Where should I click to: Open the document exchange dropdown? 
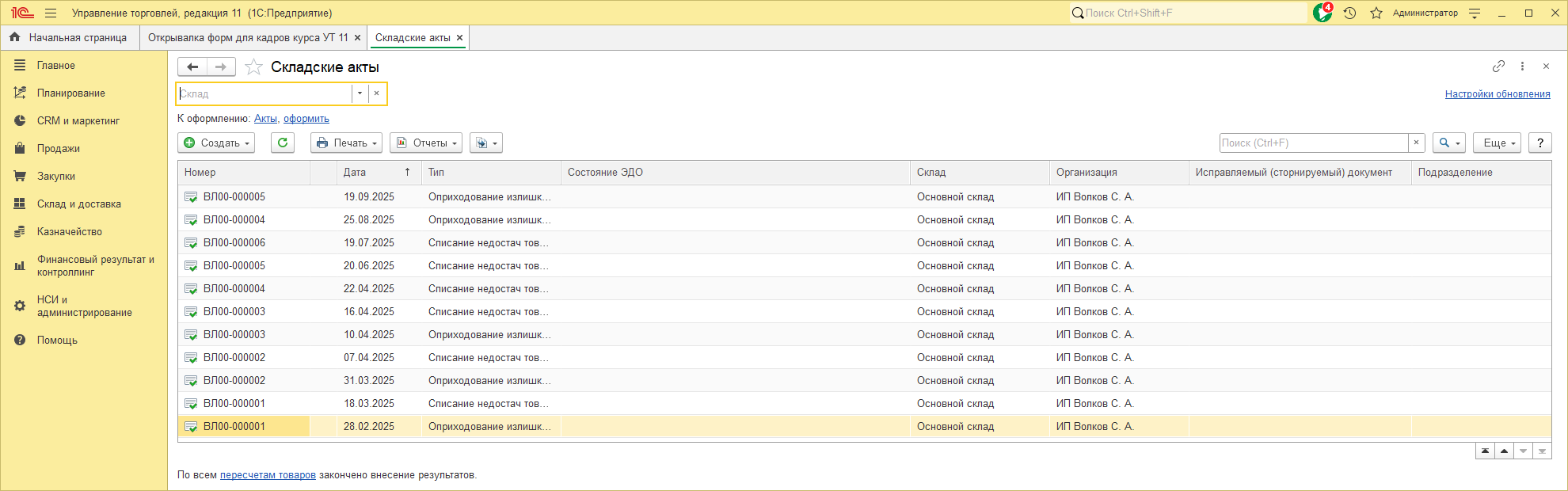pos(486,143)
